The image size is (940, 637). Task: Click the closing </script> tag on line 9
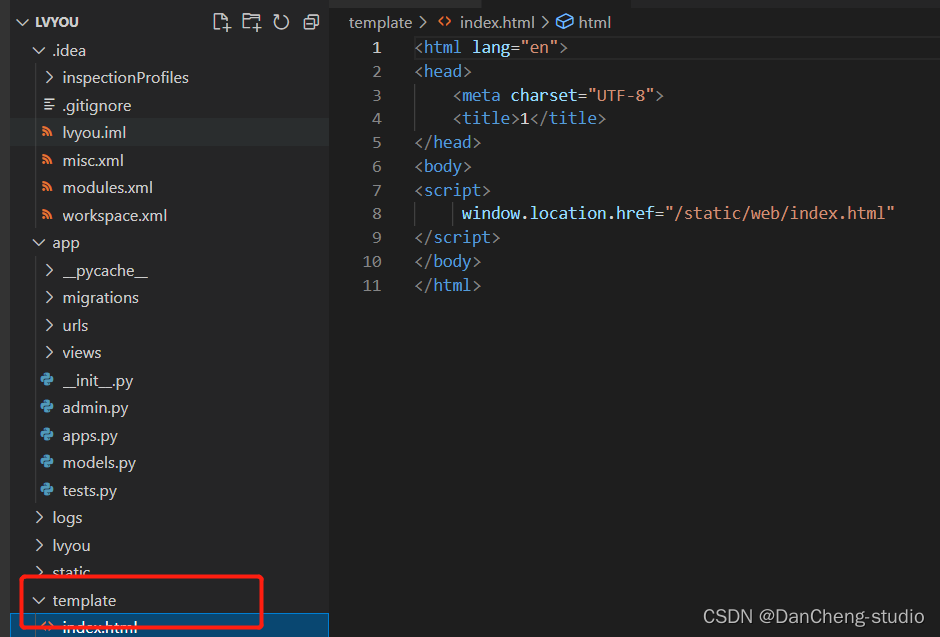pos(457,237)
